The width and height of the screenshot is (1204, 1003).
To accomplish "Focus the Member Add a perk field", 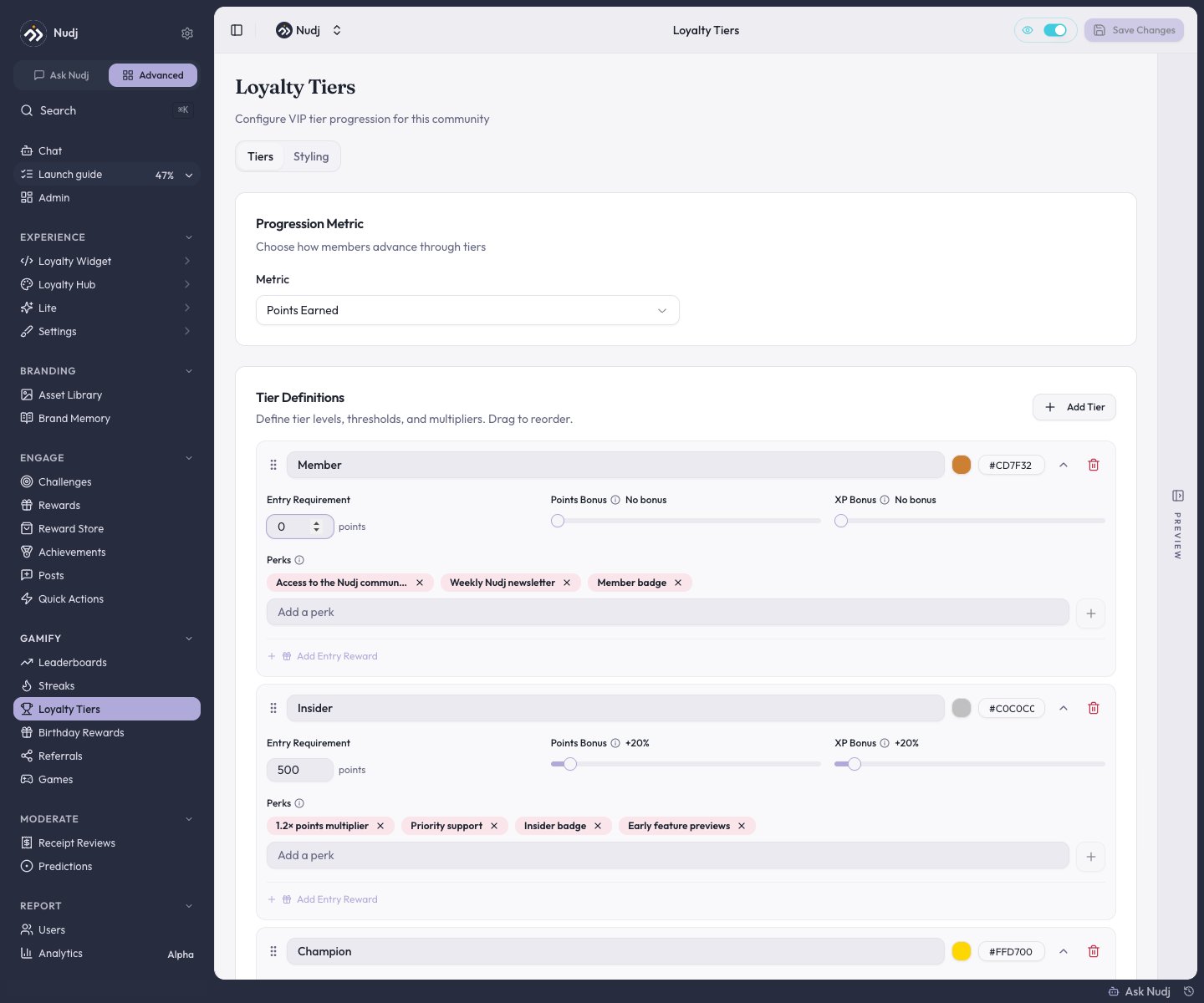I will 667,613.
